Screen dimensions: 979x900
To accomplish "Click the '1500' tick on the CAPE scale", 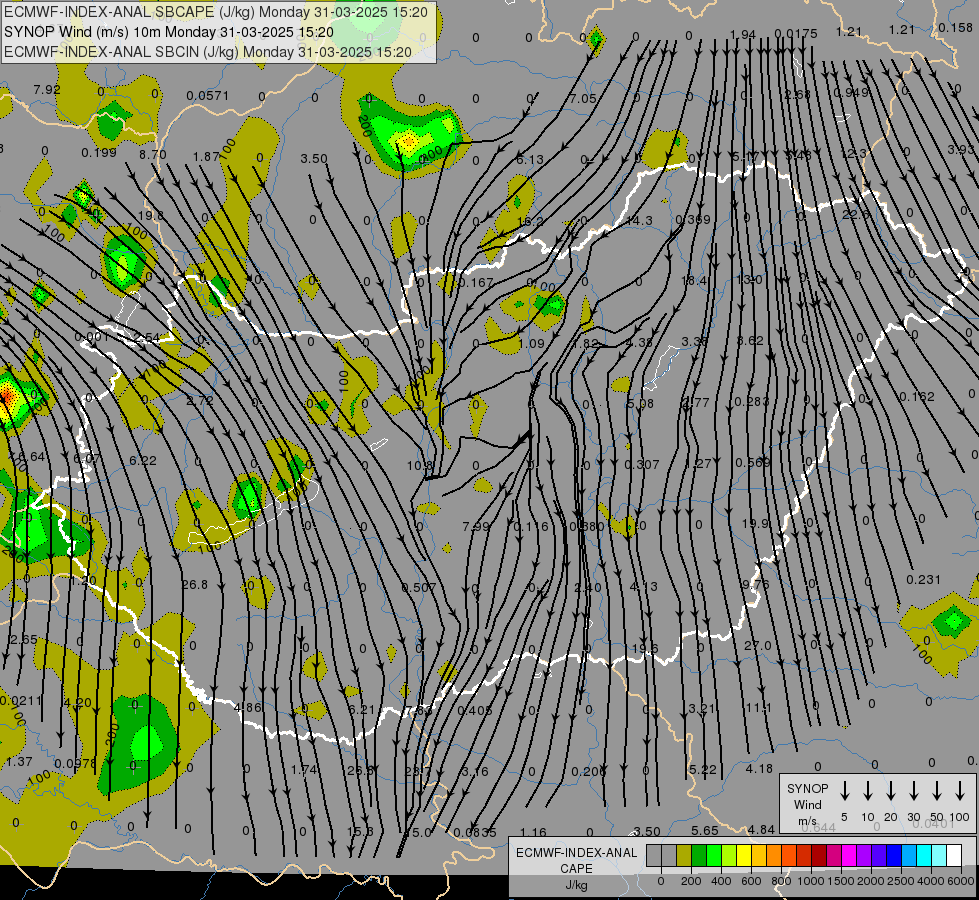I will pos(841,881).
